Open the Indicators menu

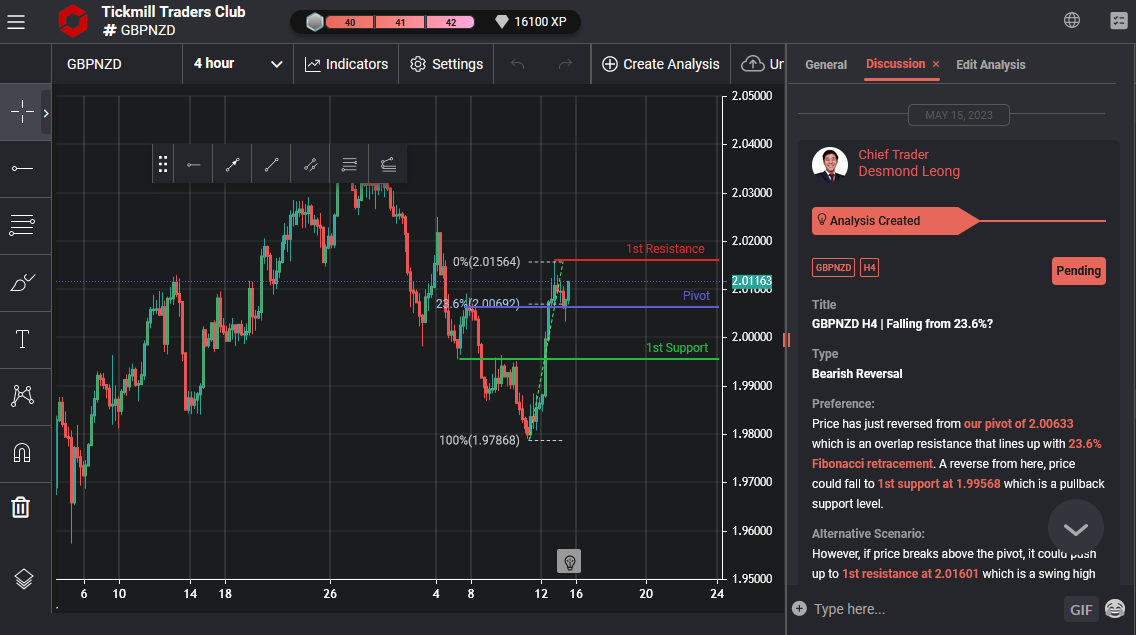(x=346, y=64)
